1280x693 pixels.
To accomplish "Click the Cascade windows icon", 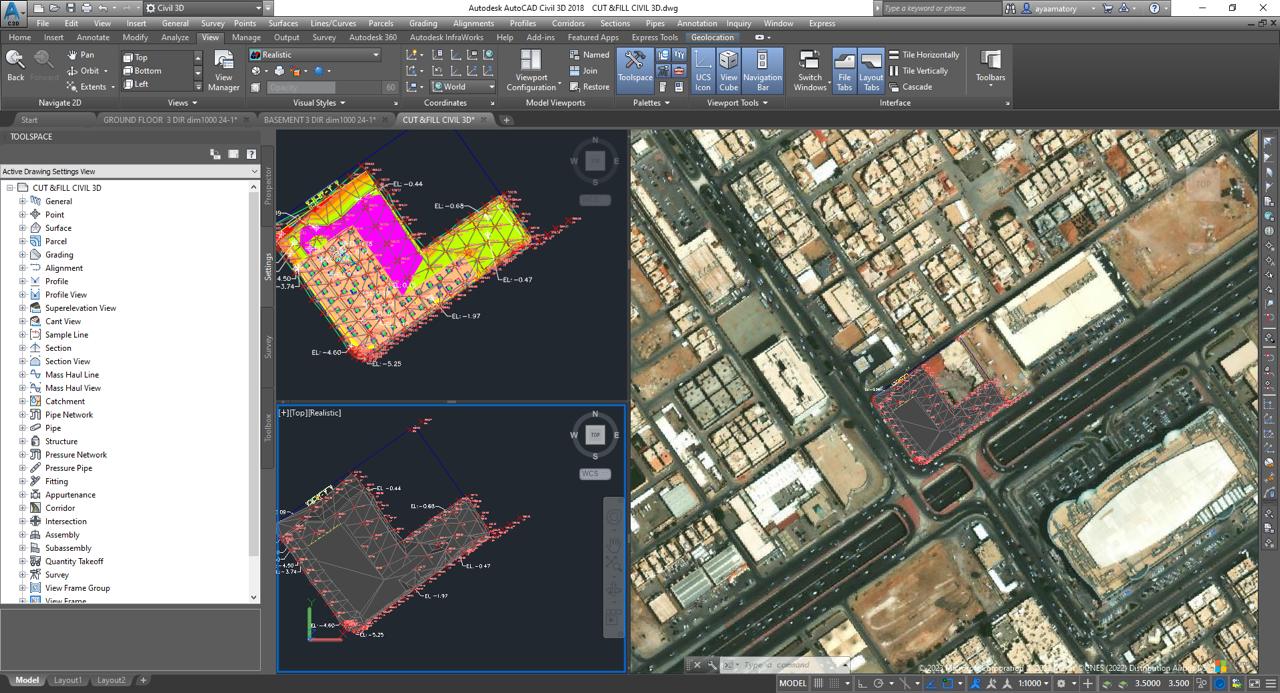I will [909, 87].
